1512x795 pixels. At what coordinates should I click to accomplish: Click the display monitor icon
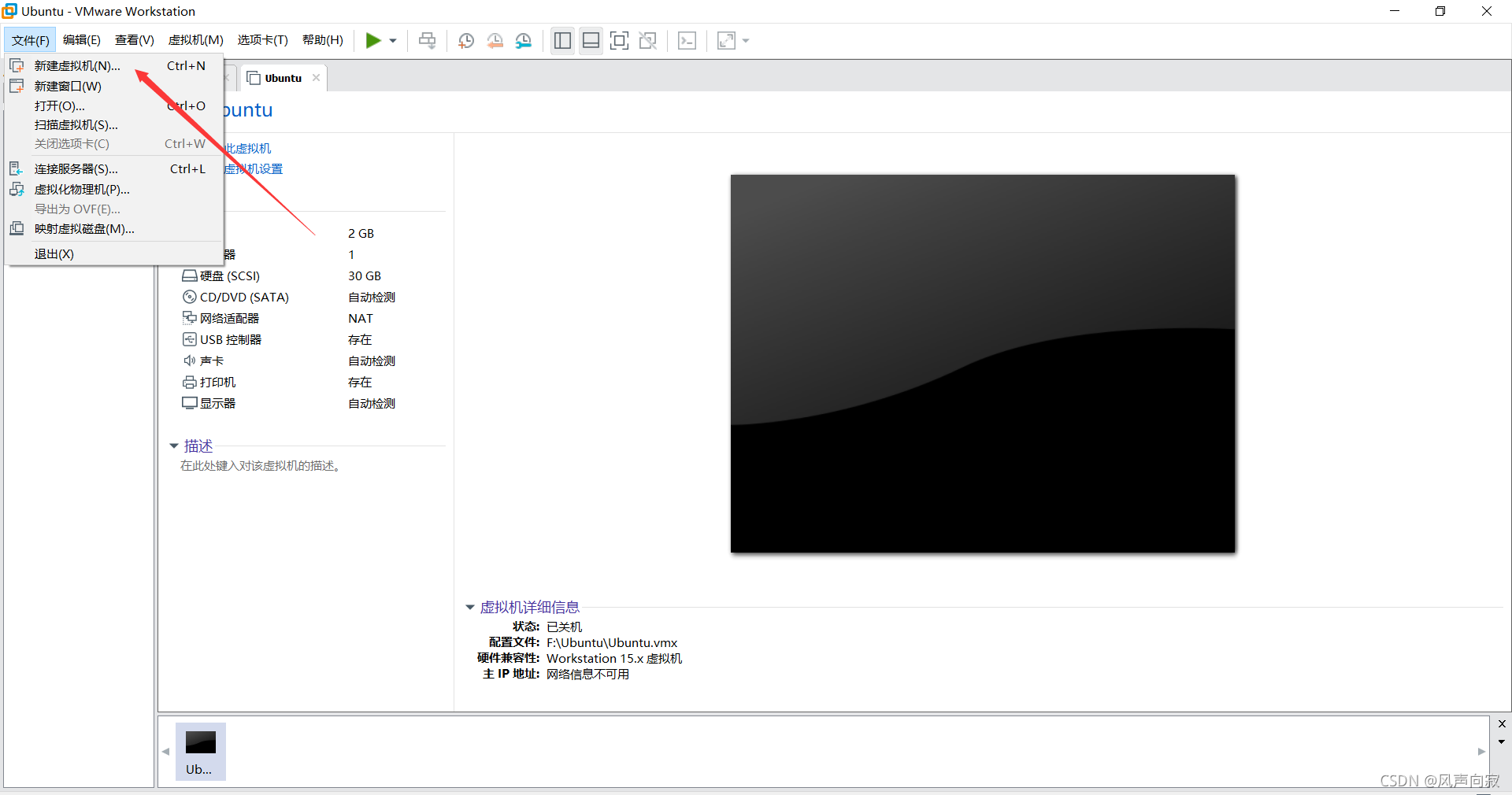point(189,403)
